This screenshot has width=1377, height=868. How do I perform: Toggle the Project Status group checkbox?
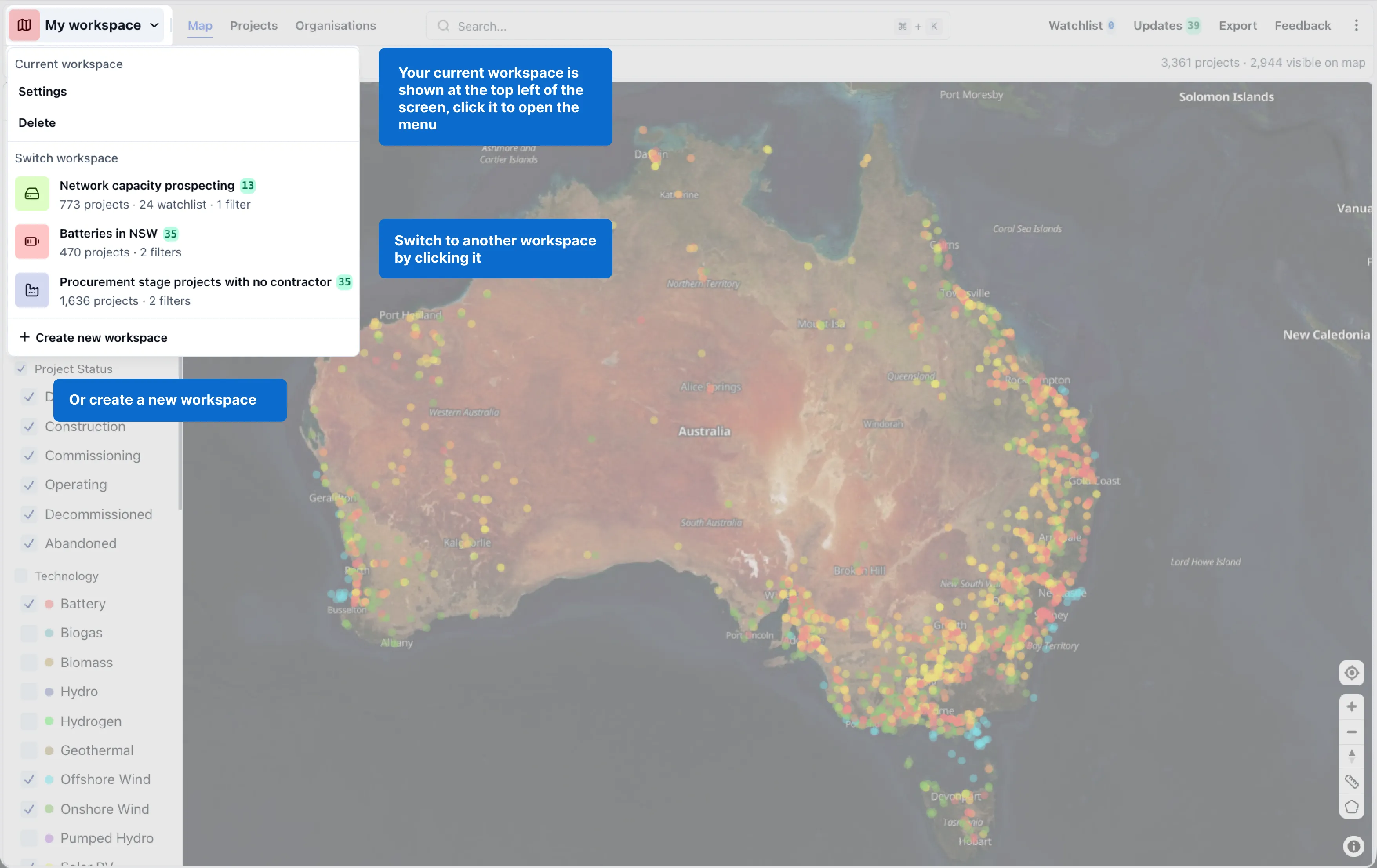click(x=21, y=369)
